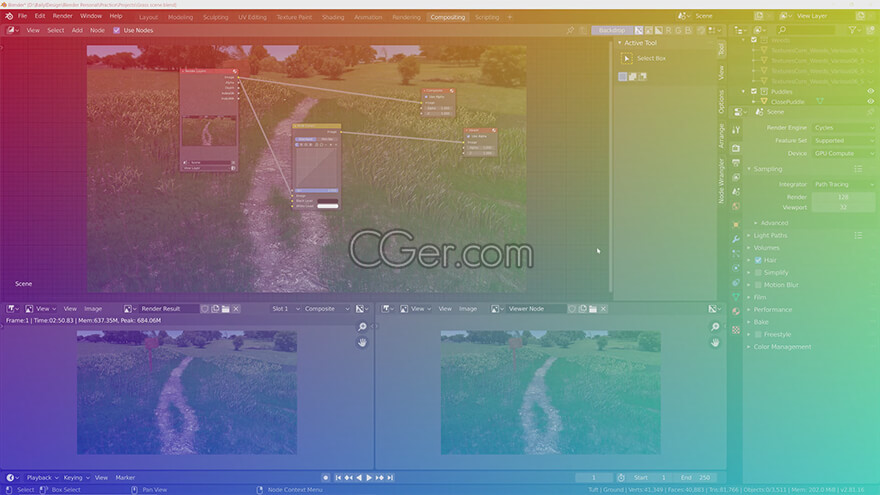The height and width of the screenshot is (495, 880).
Task: Open the Physics properties tab icon
Action: click(x=736, y=268)
